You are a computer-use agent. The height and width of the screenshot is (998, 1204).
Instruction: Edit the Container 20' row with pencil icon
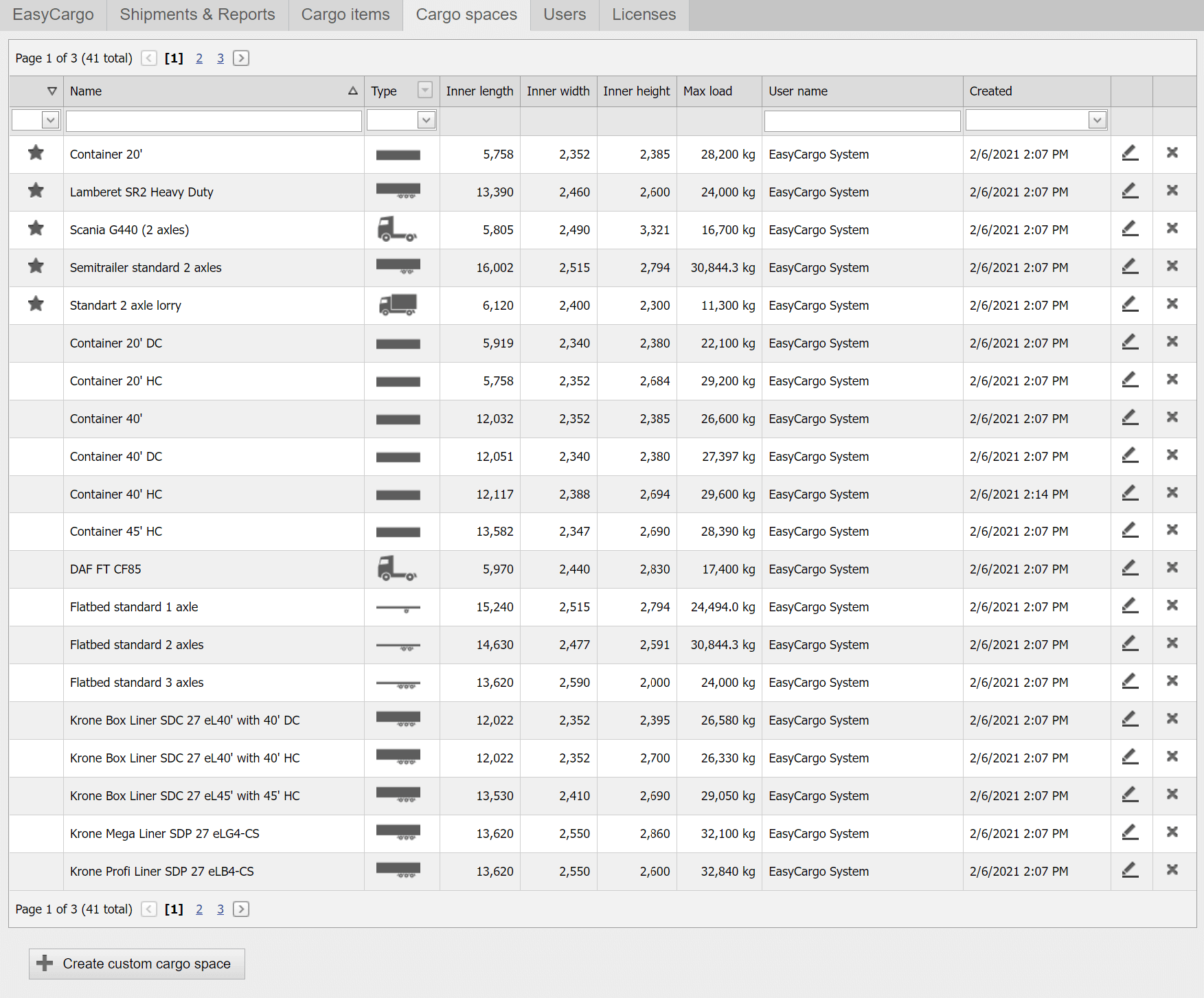click(x=1130, y=153)
